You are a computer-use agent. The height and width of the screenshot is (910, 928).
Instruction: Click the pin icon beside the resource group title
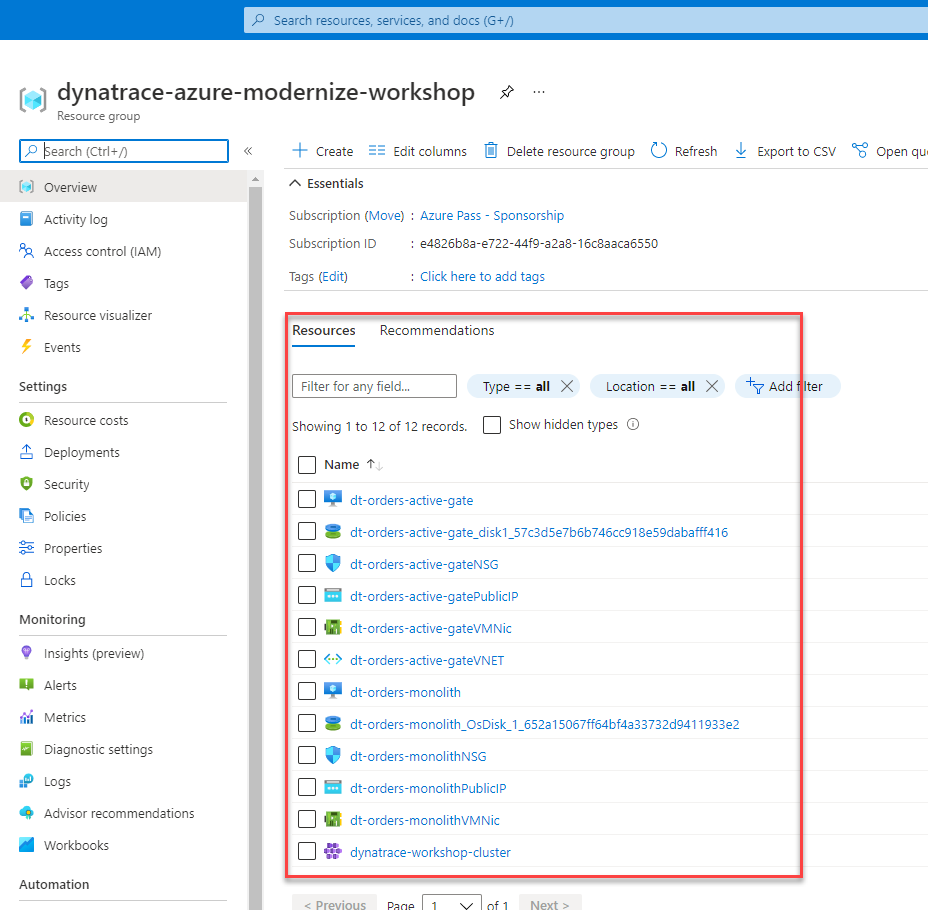(x=507, y=92)
